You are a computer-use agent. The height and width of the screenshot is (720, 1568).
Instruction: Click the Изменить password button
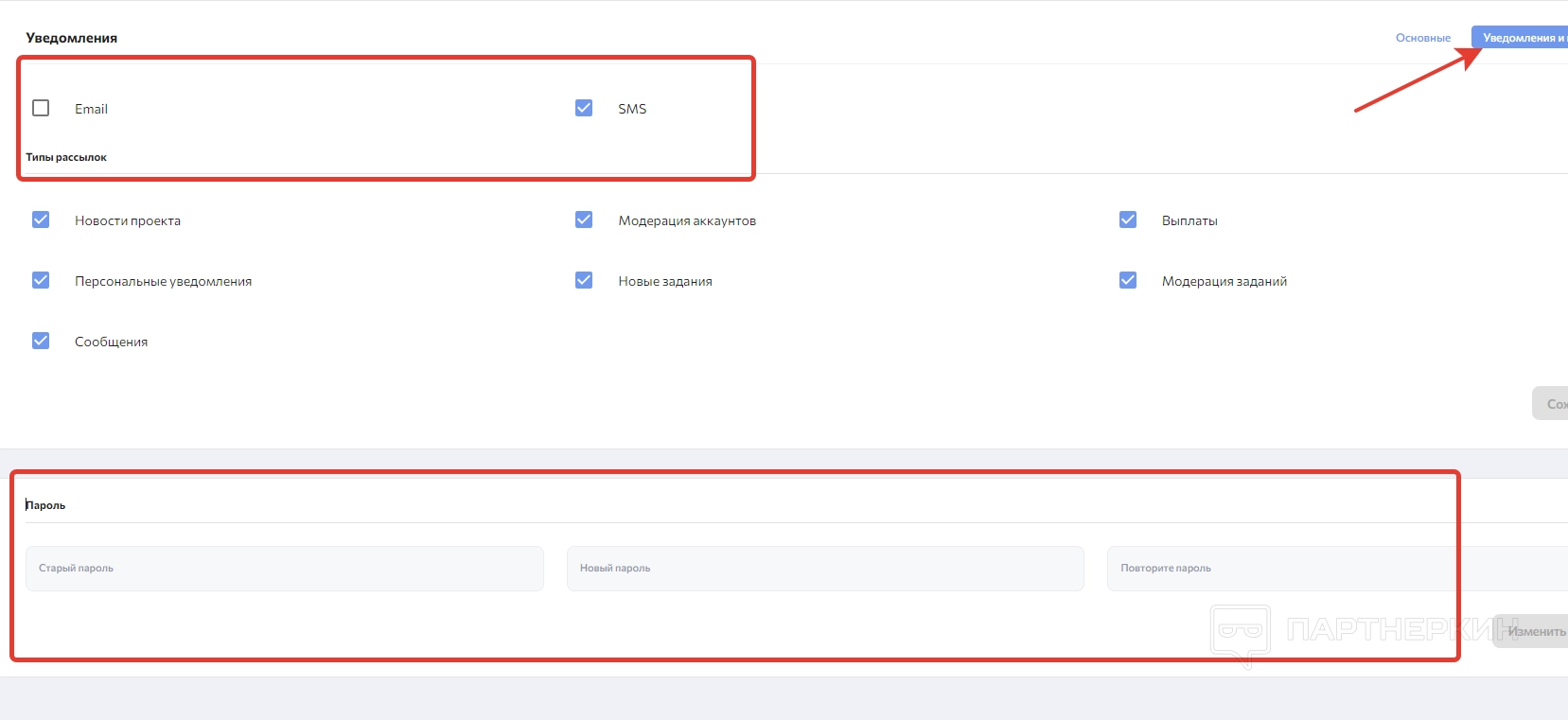(1531, 631)
